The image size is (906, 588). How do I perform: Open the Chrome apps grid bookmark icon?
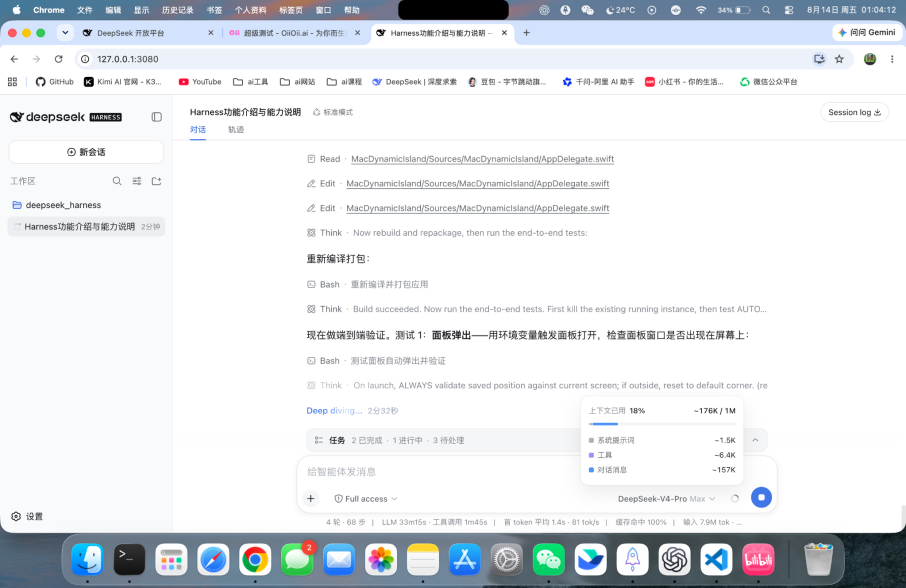click(12, 82)
